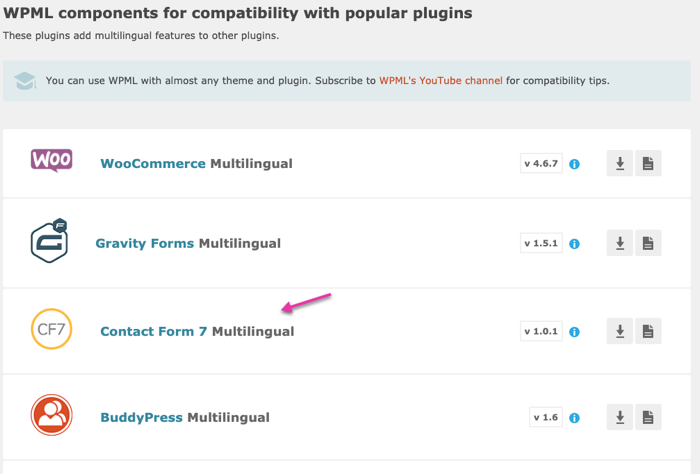The width and height of the screenshot is (700, 474).
Task: Download BuddyPress Multilingual plugin
Action: tap(620, 417)
